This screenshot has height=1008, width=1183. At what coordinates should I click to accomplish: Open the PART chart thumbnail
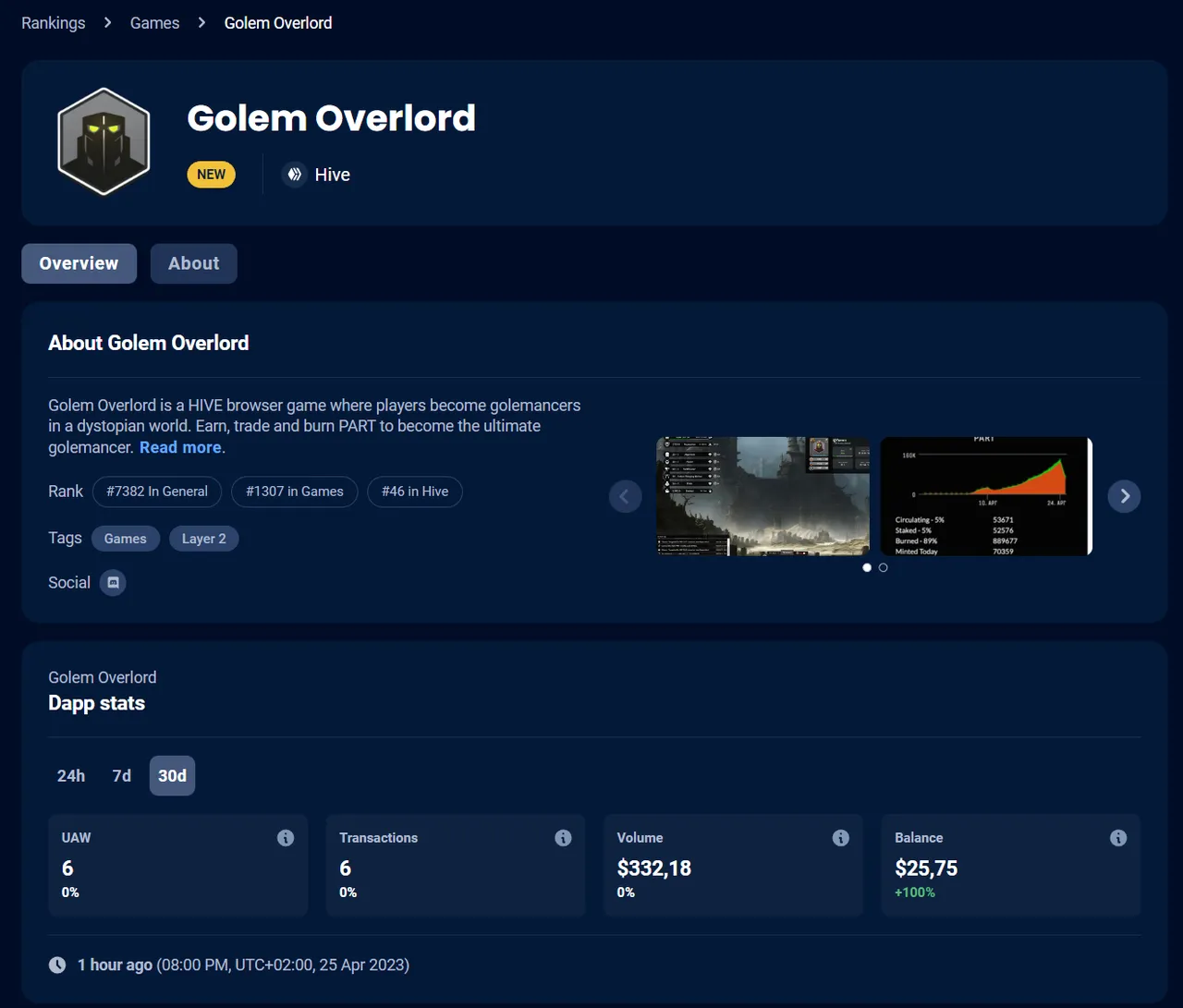[x=986, y=496]
